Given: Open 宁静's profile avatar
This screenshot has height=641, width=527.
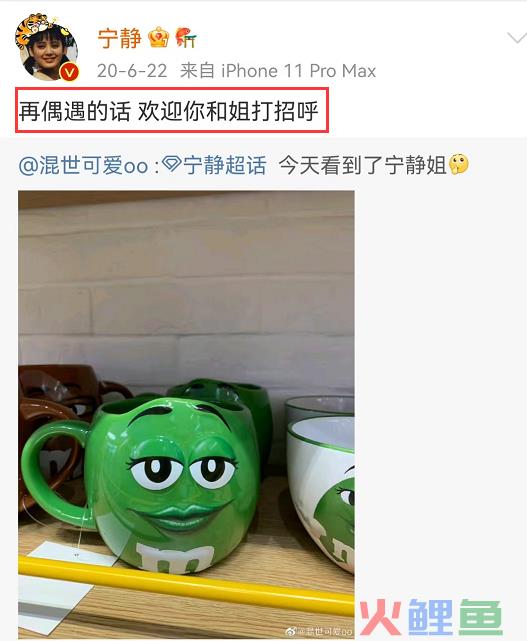Looking at the screenshot, I should click(47, 47).
